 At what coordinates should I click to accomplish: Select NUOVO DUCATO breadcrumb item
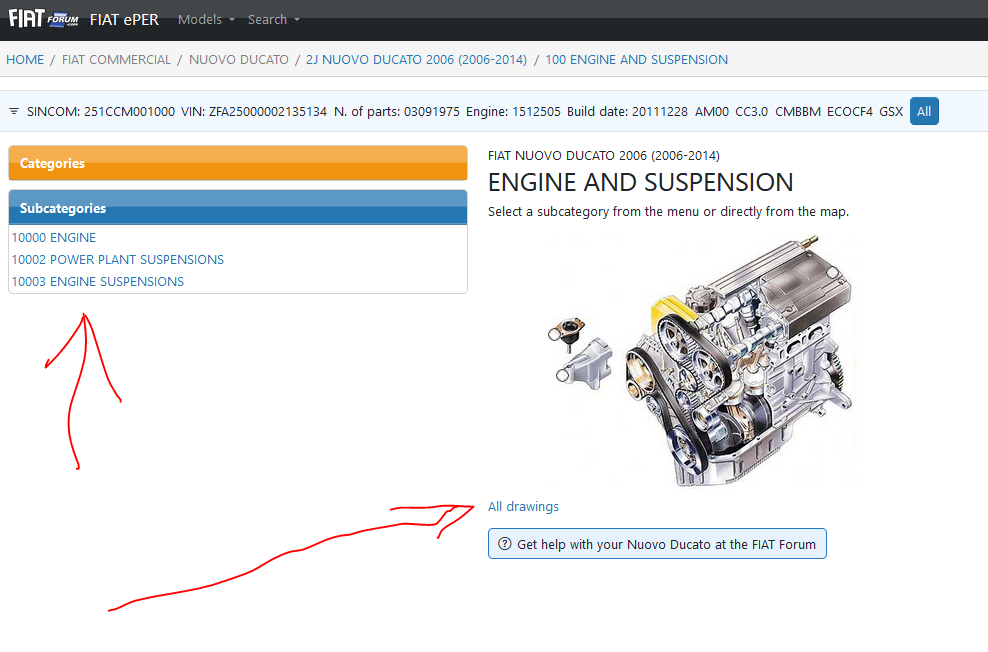click(x=239, y=59)
